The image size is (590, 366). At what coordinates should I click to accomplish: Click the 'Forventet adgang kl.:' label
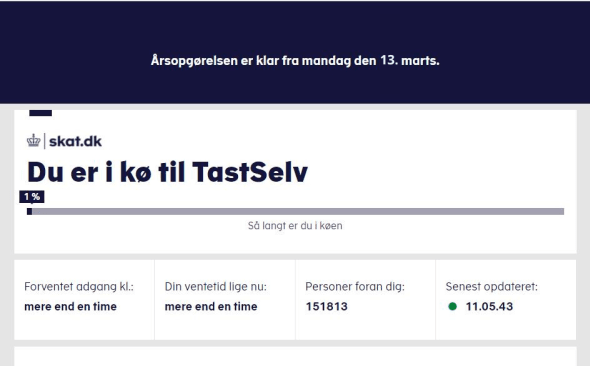pyautogui.click(x=79, y=287)
